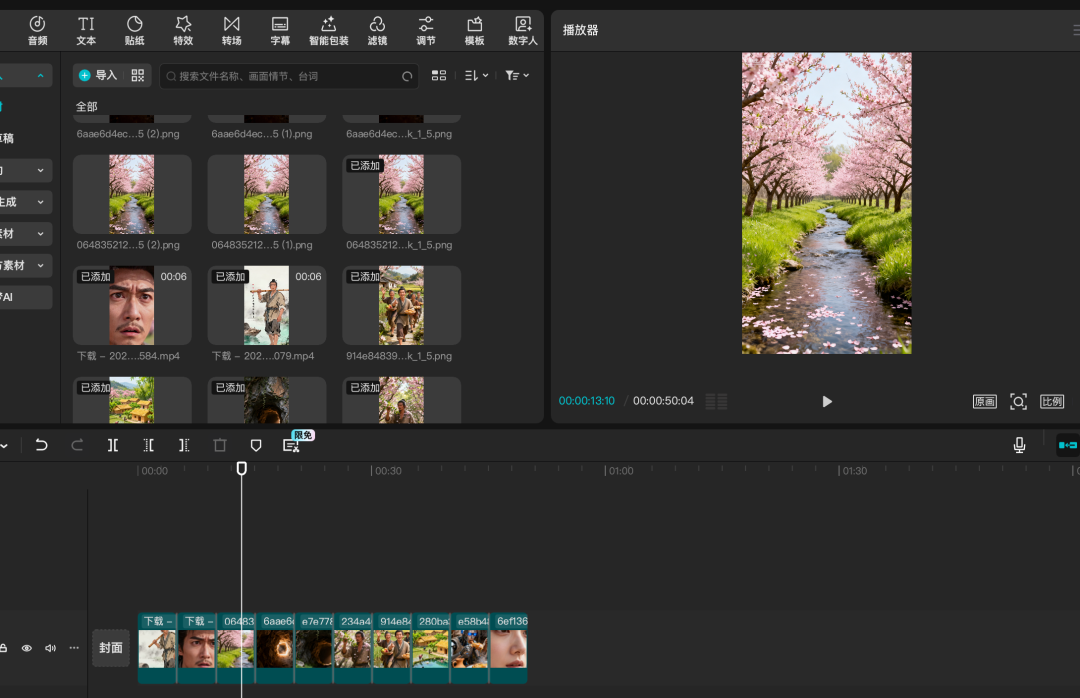Screen dimensions: 1080x698
Task: Switch to the 字幕 (captions) tab
Action: point(280,30)
